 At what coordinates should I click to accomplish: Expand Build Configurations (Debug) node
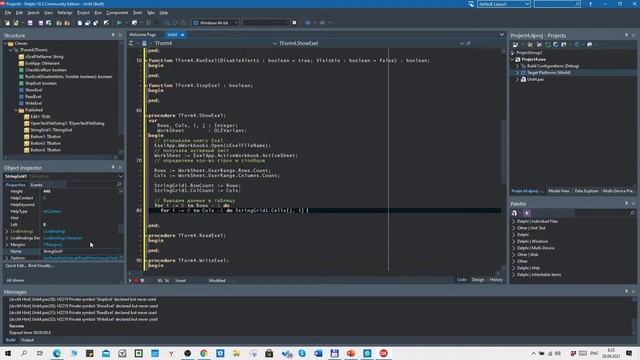tap(517, 66)
